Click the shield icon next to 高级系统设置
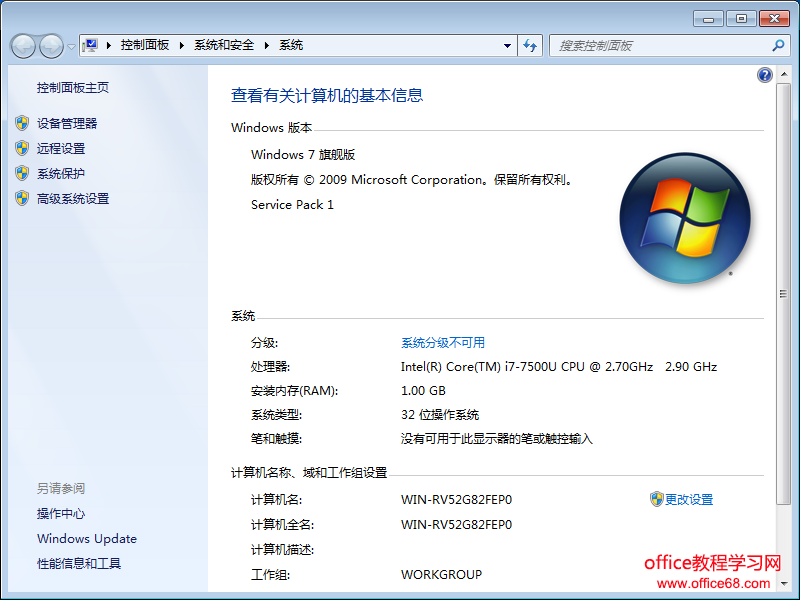The width and height of the screenshot is (800, 600). click(x=22, y=198)
